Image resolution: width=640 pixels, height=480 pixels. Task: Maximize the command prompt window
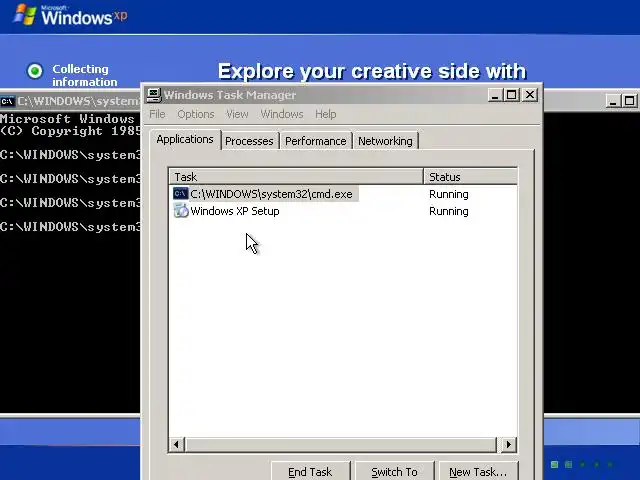629,101
